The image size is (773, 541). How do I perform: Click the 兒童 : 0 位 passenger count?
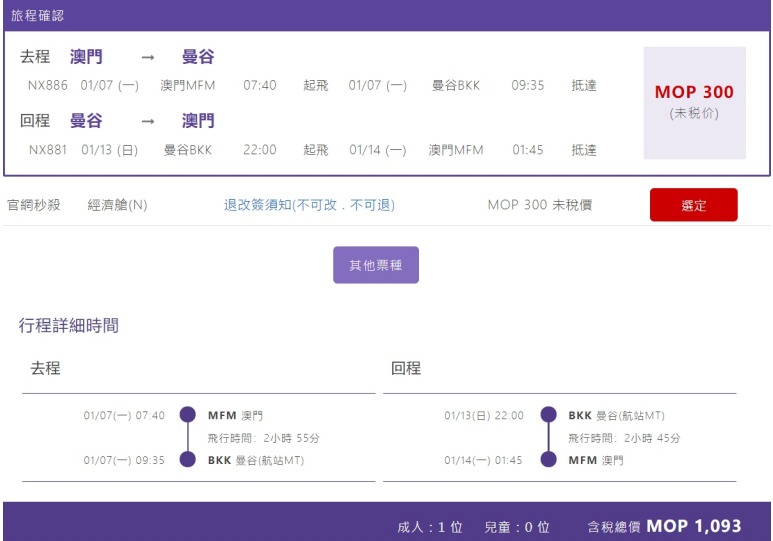pos(517,527)
